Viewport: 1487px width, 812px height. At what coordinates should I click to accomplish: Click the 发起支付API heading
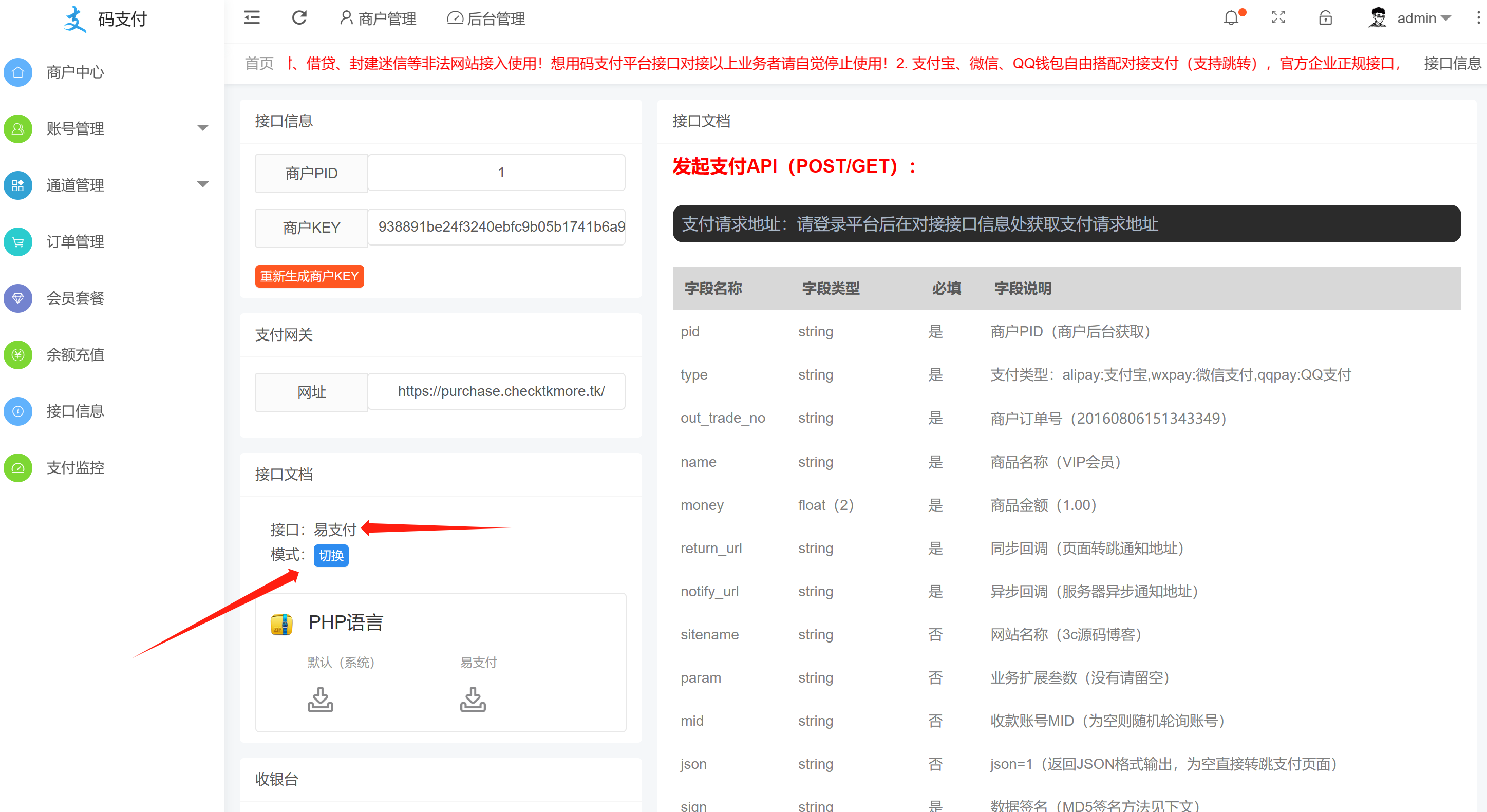point(795,167)
